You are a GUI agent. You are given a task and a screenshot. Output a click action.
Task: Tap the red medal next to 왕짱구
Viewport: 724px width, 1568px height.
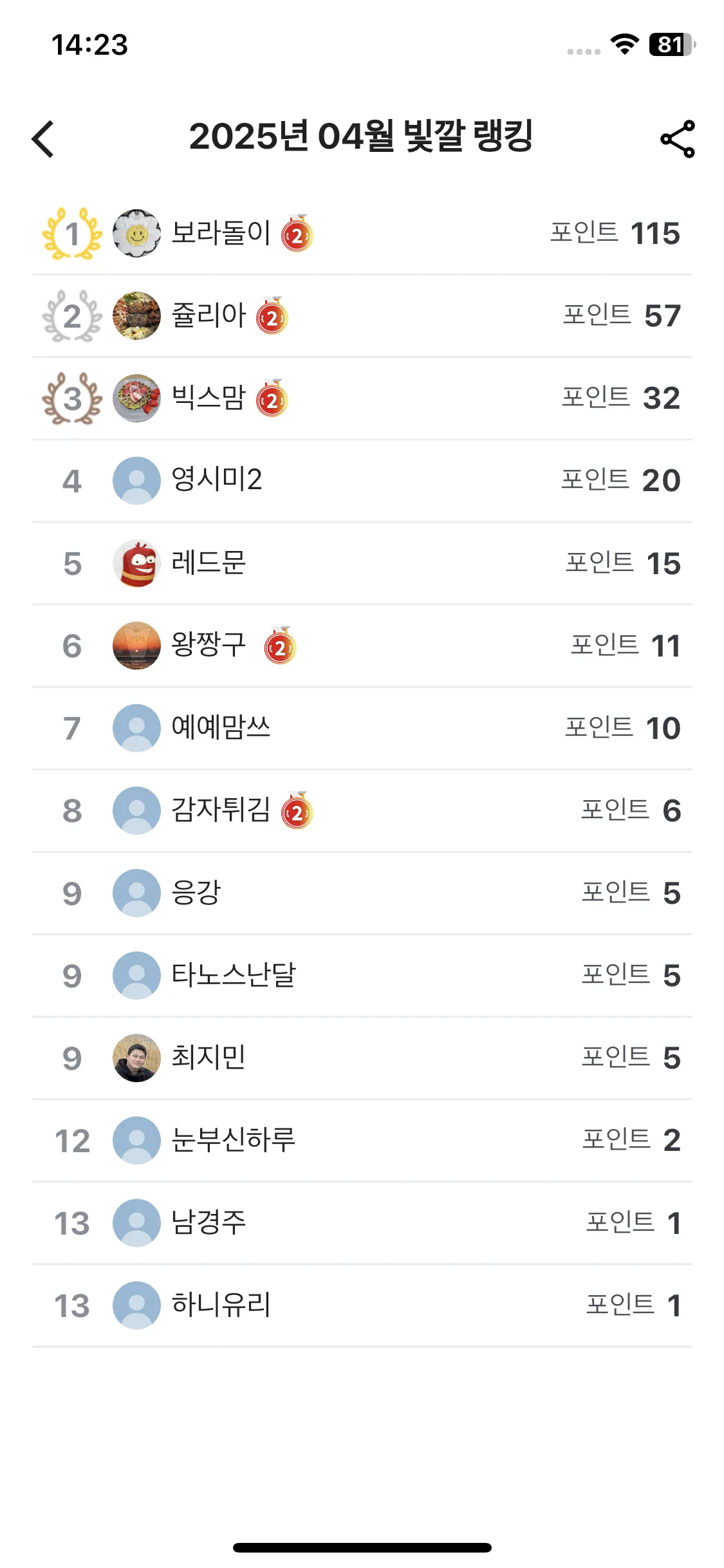[280, 645]
